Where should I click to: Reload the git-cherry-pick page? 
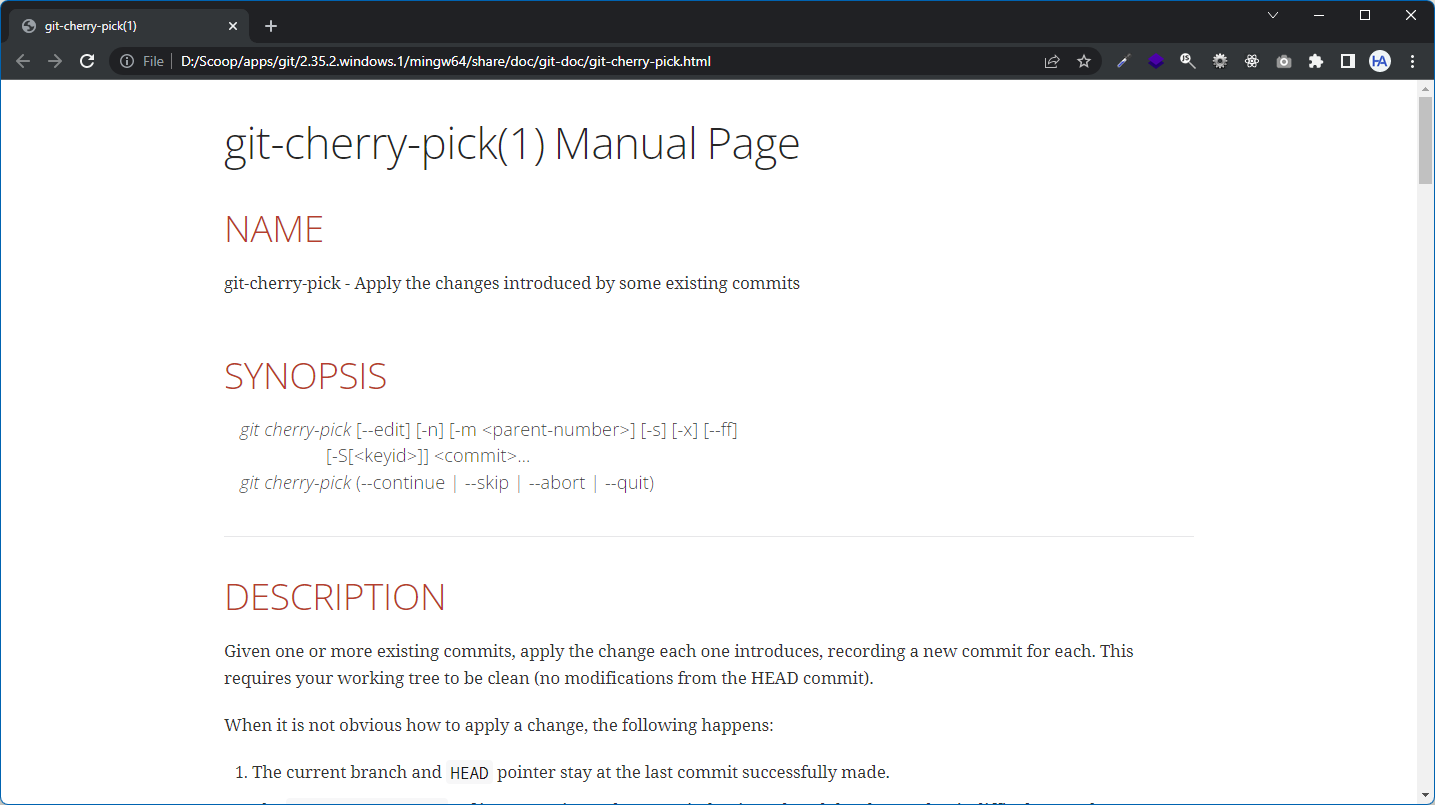[x=87, y=61]
